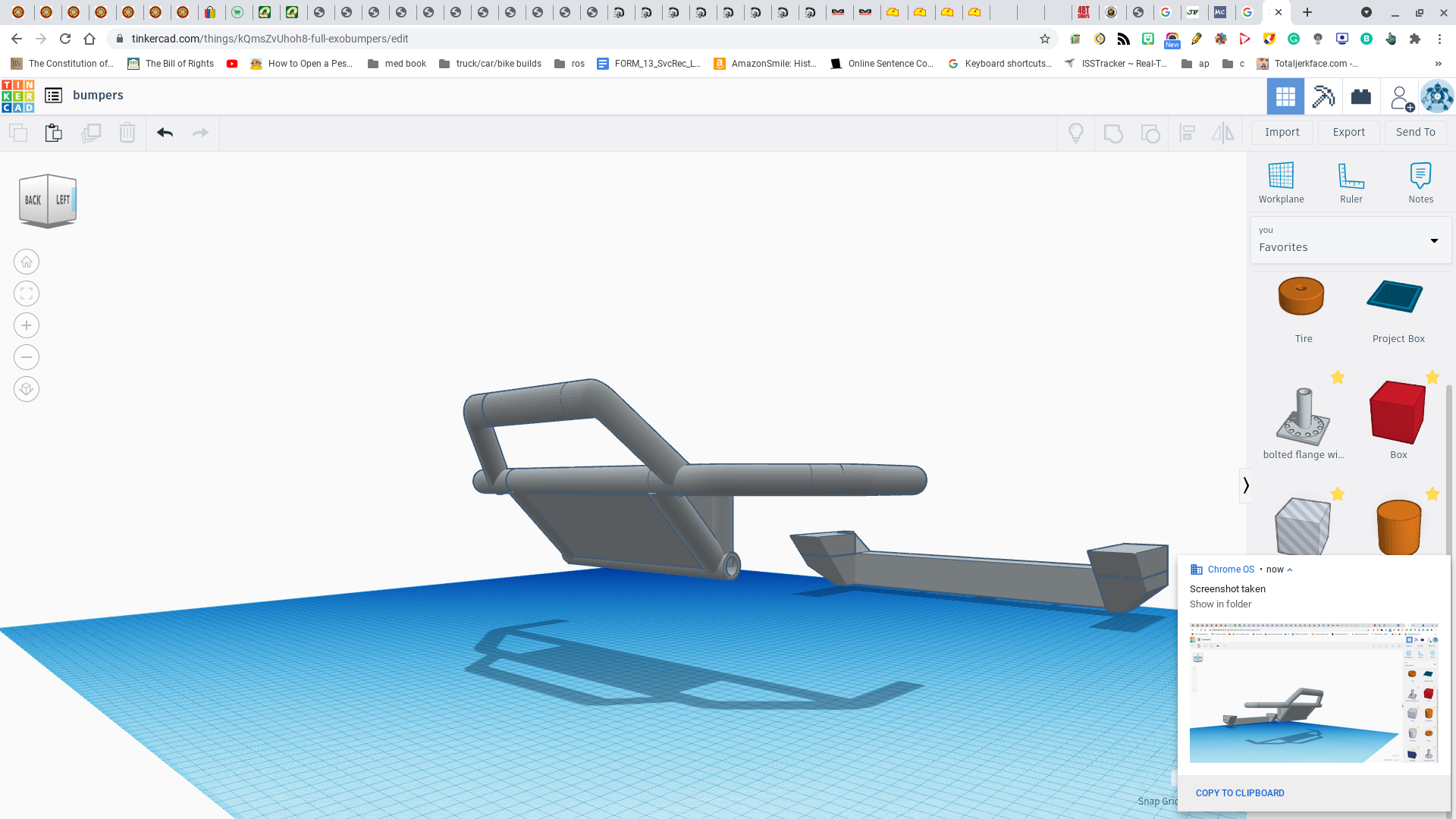Toggle orthographic perspective view cube icon

pyautogui.click(x=27, y=389)
